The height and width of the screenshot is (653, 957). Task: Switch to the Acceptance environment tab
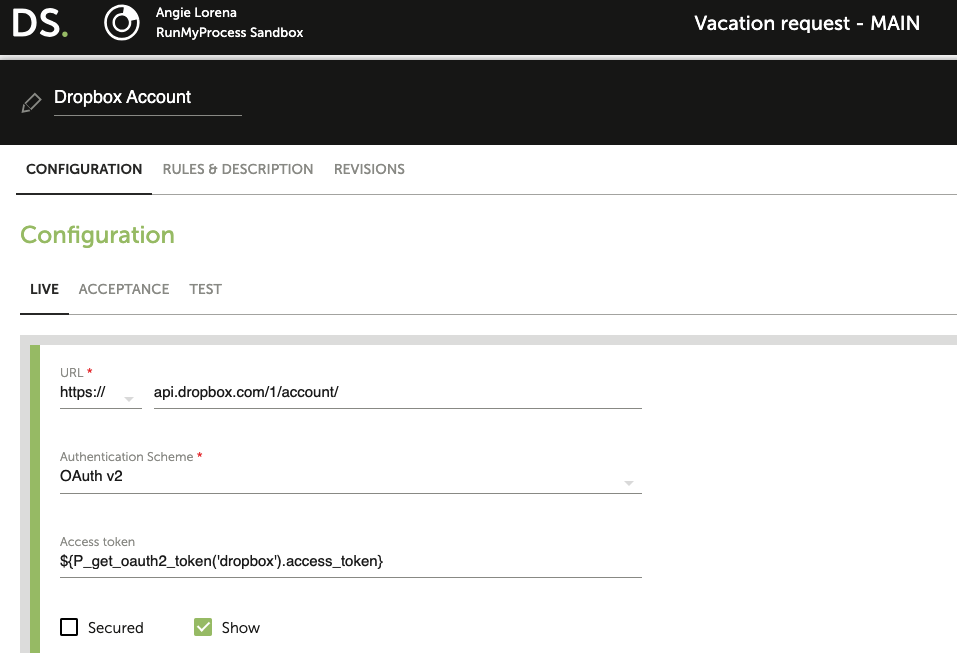[124, 289]
